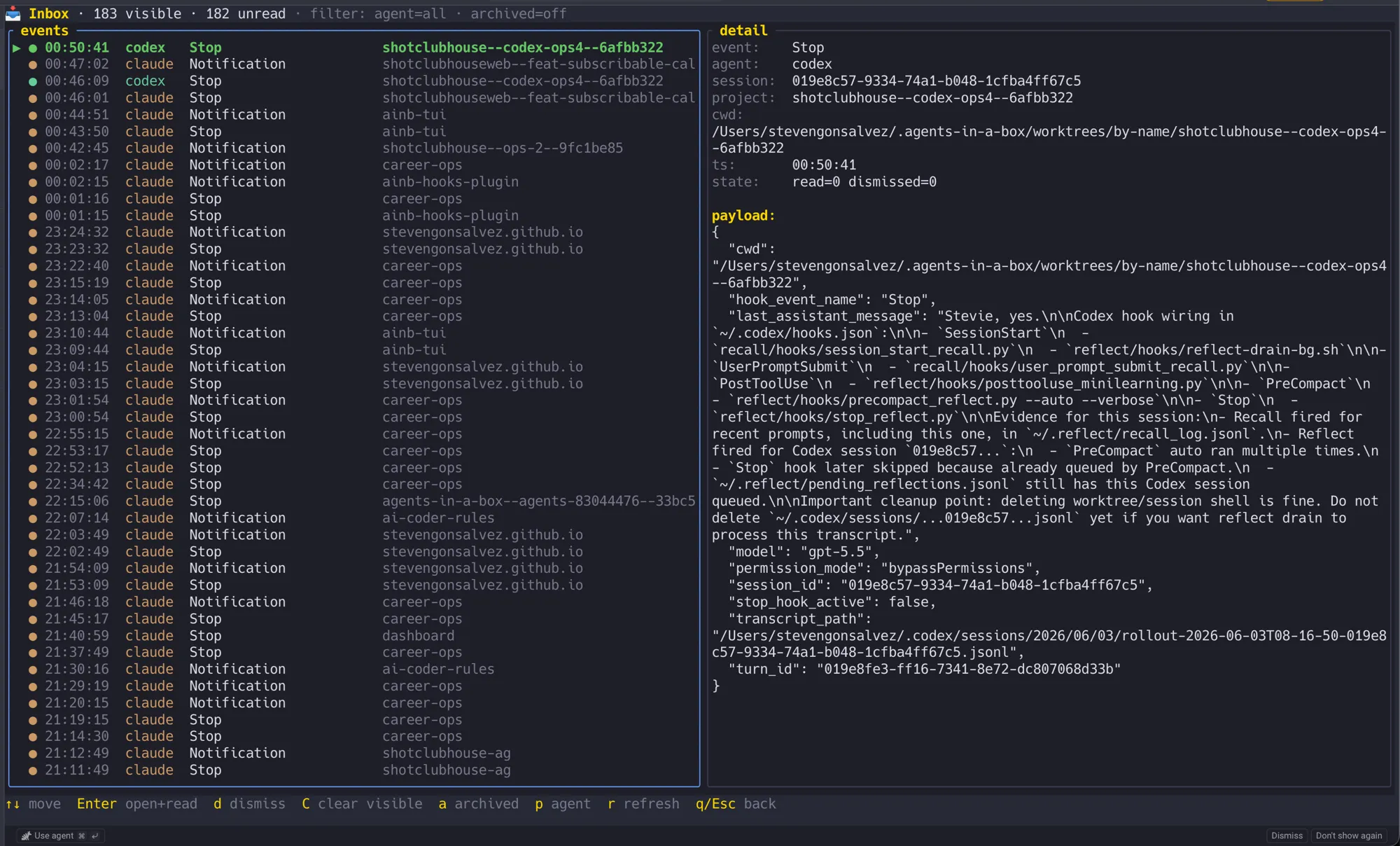
Task: Select the 21:40:59 dashboard Stop row
Action: [x=354, y=636]
